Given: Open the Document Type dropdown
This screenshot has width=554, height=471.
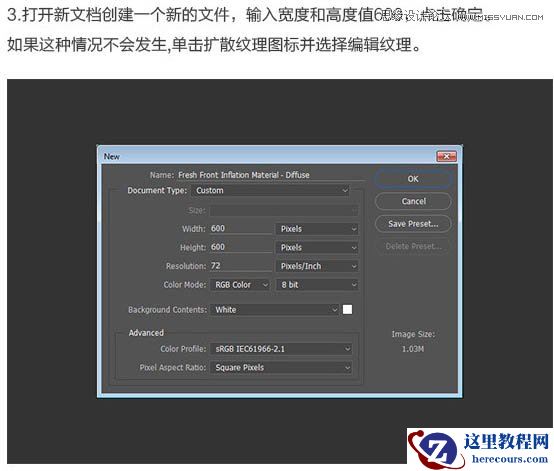Looking at the screenshot, I should [271, 191].
